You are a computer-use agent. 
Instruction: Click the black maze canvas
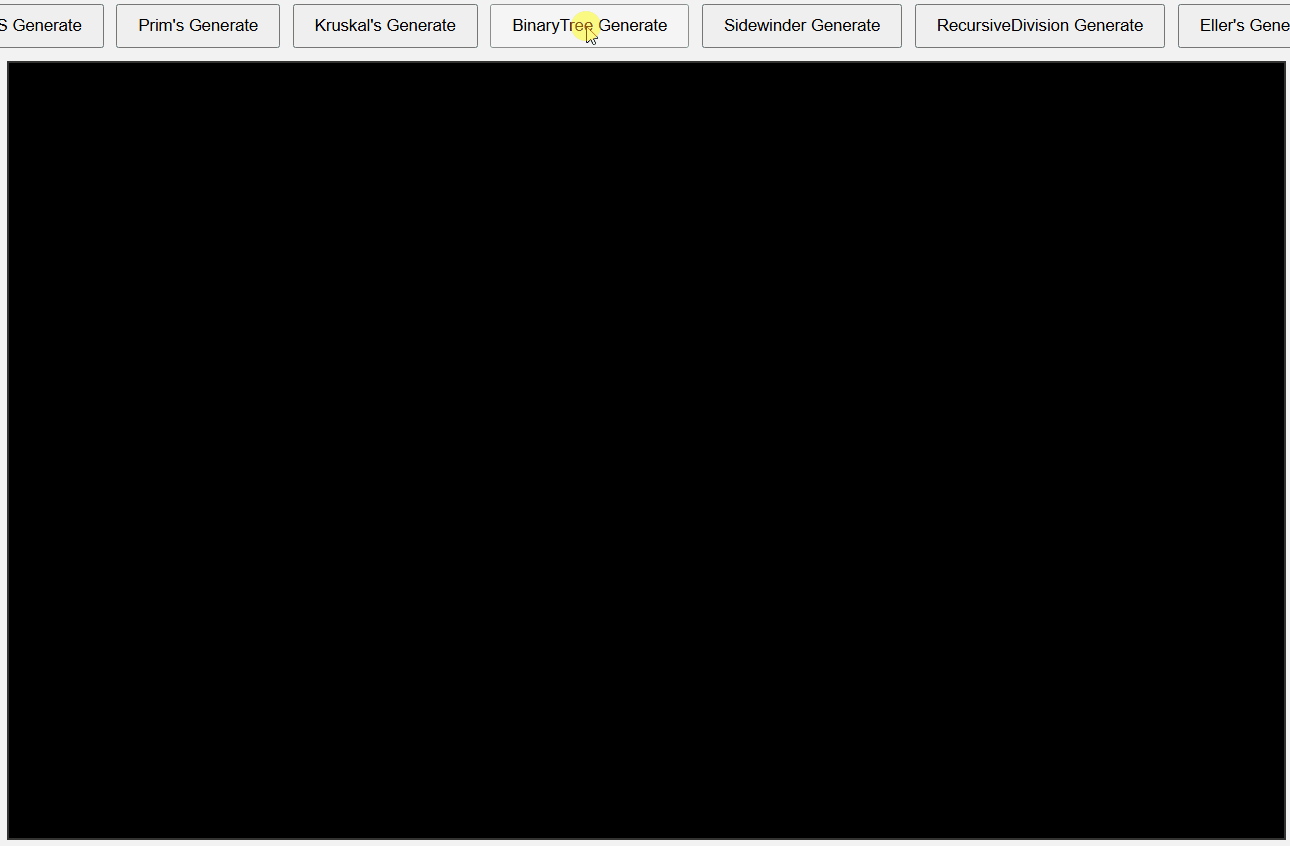tap(646, 450)
